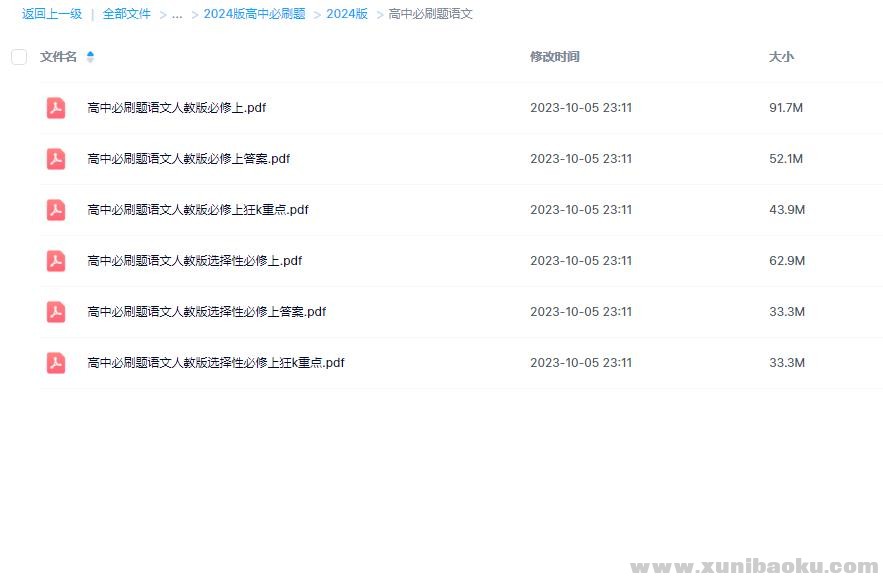Navigate to 2024版 breadcrumb folder
883x579 pixels.
(x=347, y=14)
